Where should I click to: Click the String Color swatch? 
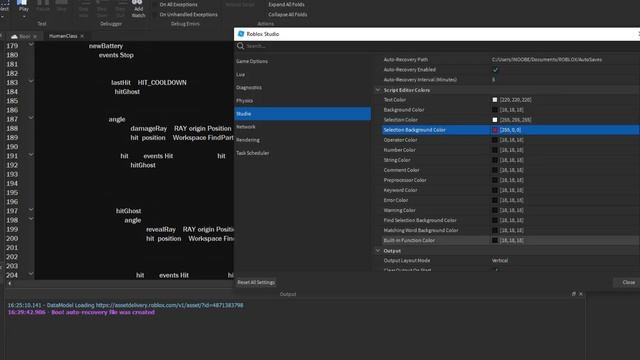(495, 160)
